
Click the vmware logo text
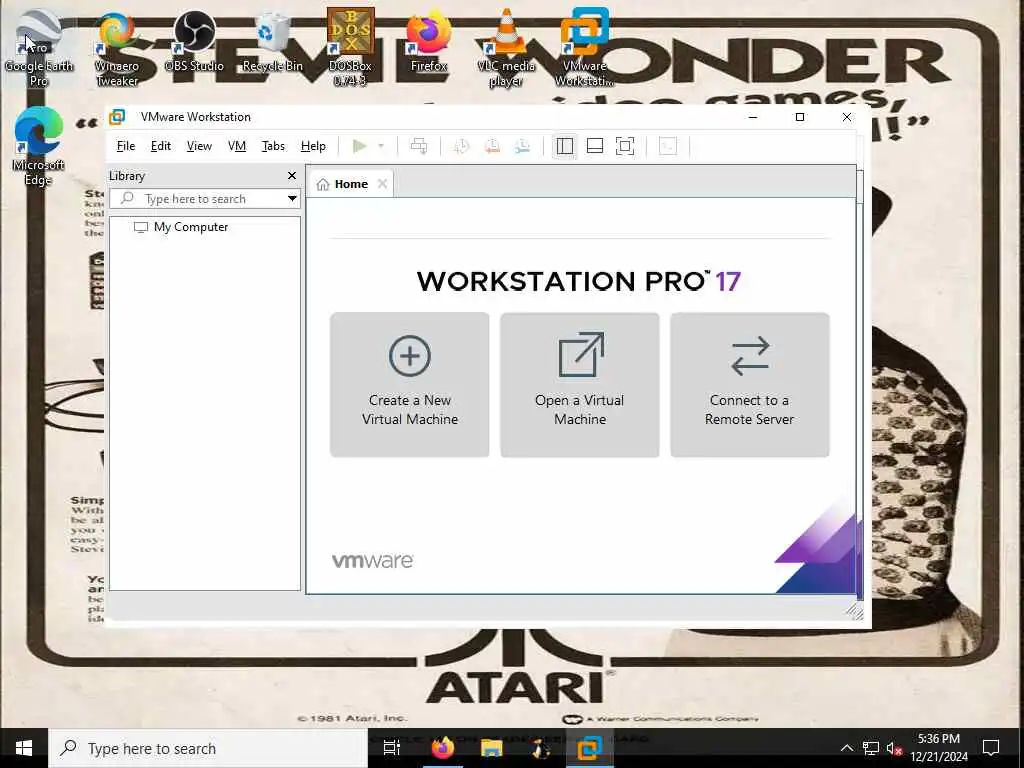coord(372,560)
